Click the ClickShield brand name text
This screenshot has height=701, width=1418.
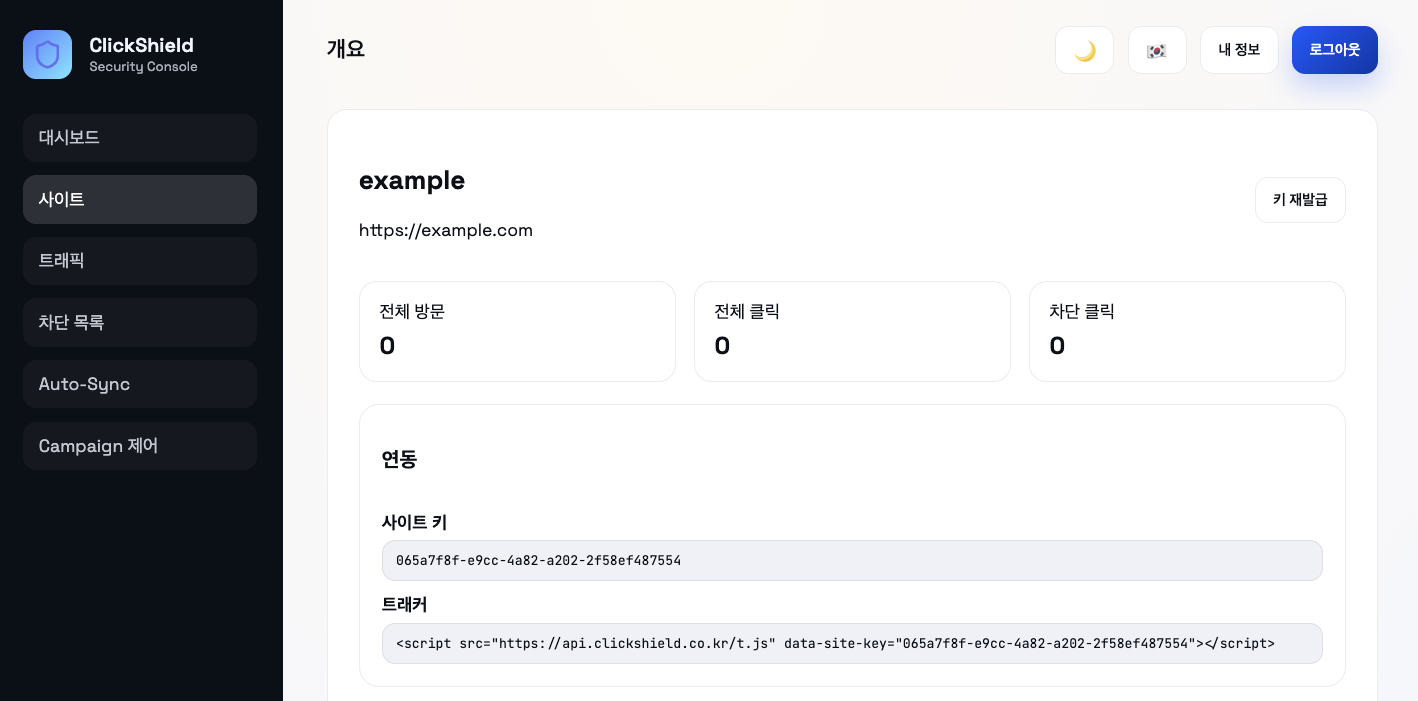(141, 45)
